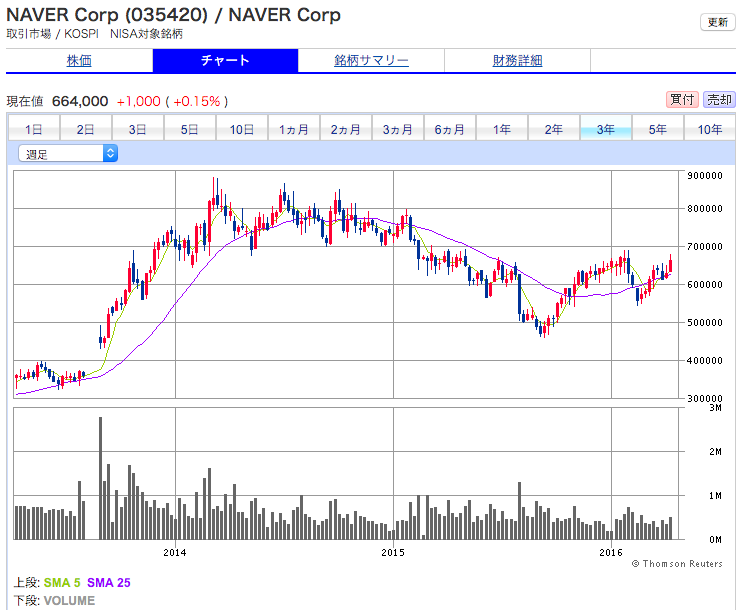
Task: Click the SMA 5 legend label
Action: tap(62, 583)
